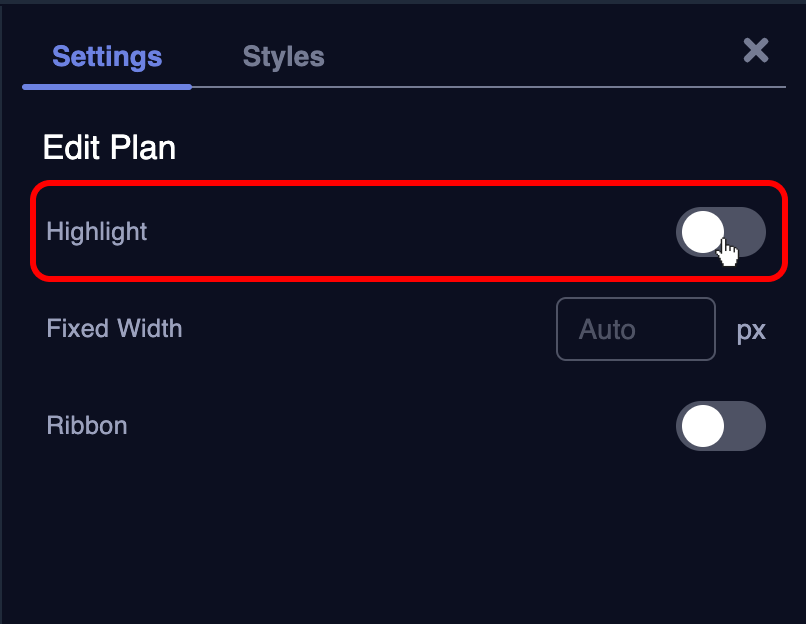
Task: Click inside the red-outlined Highlight row
Action: pos(400,232)
